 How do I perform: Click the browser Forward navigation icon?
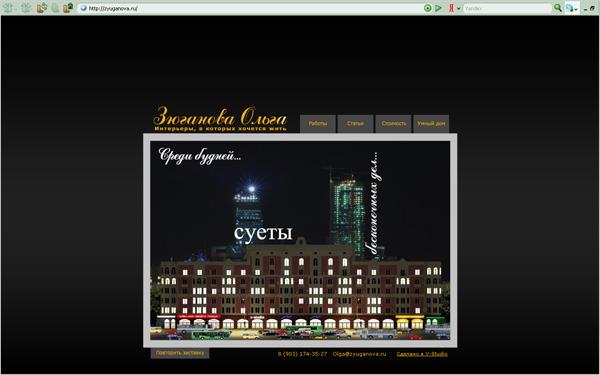click(x=26, y=8)
